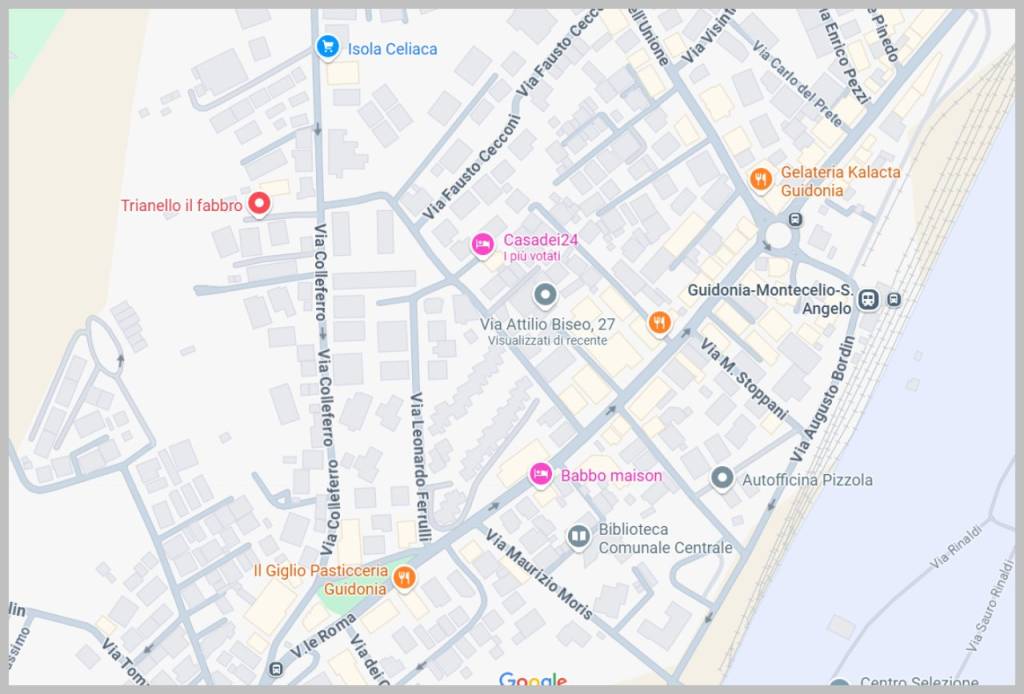This screenshot has height=694, width=1024.
Task: Click the Via Rinaldi street name
Action: click(957, 546)
